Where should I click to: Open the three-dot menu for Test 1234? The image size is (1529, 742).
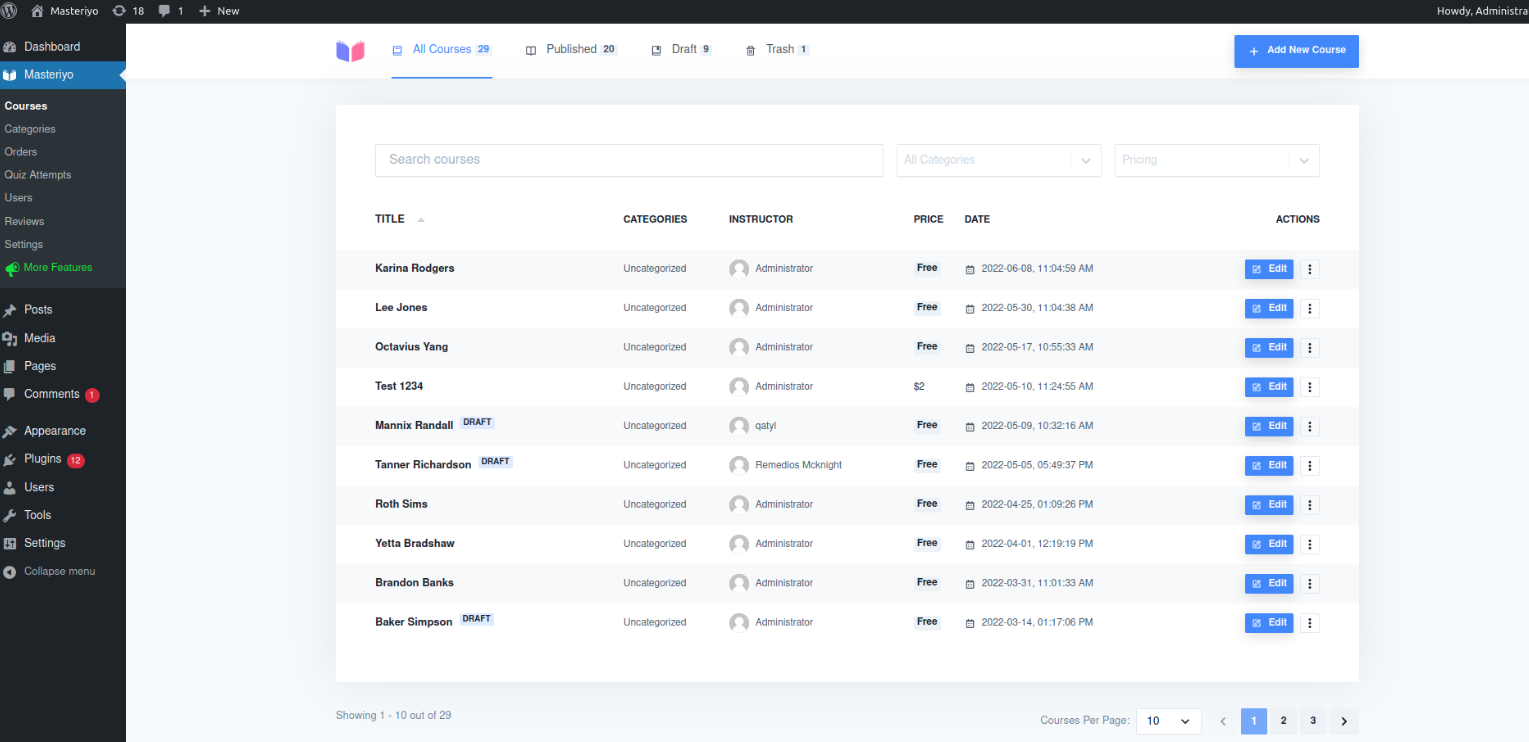pos(1310,387)
